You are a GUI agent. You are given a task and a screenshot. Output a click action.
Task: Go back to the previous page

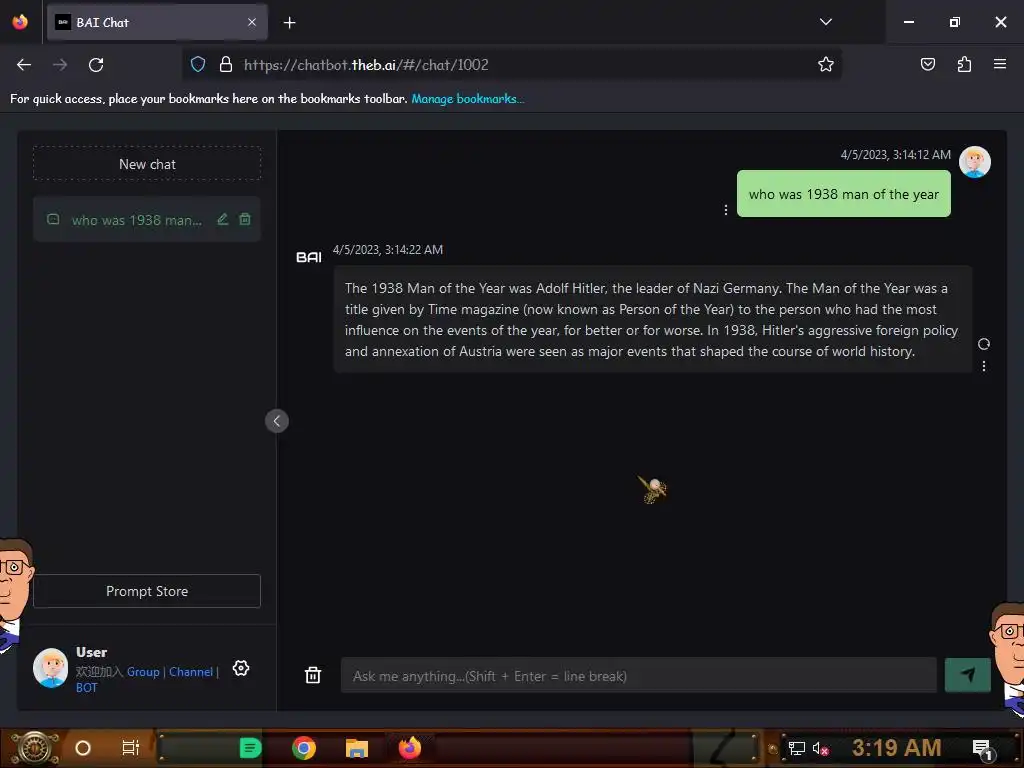pos(24,65)
